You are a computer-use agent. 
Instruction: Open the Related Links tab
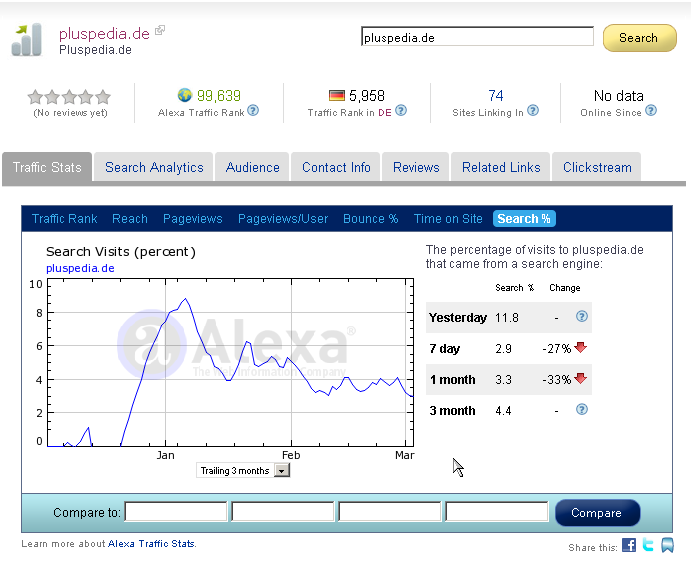coord(501,167)
